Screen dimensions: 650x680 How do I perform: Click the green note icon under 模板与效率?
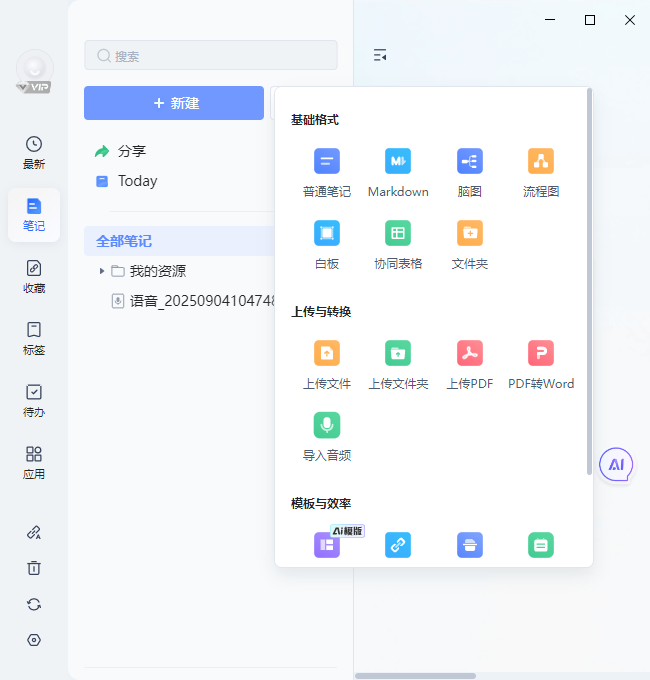coord(541,545)
